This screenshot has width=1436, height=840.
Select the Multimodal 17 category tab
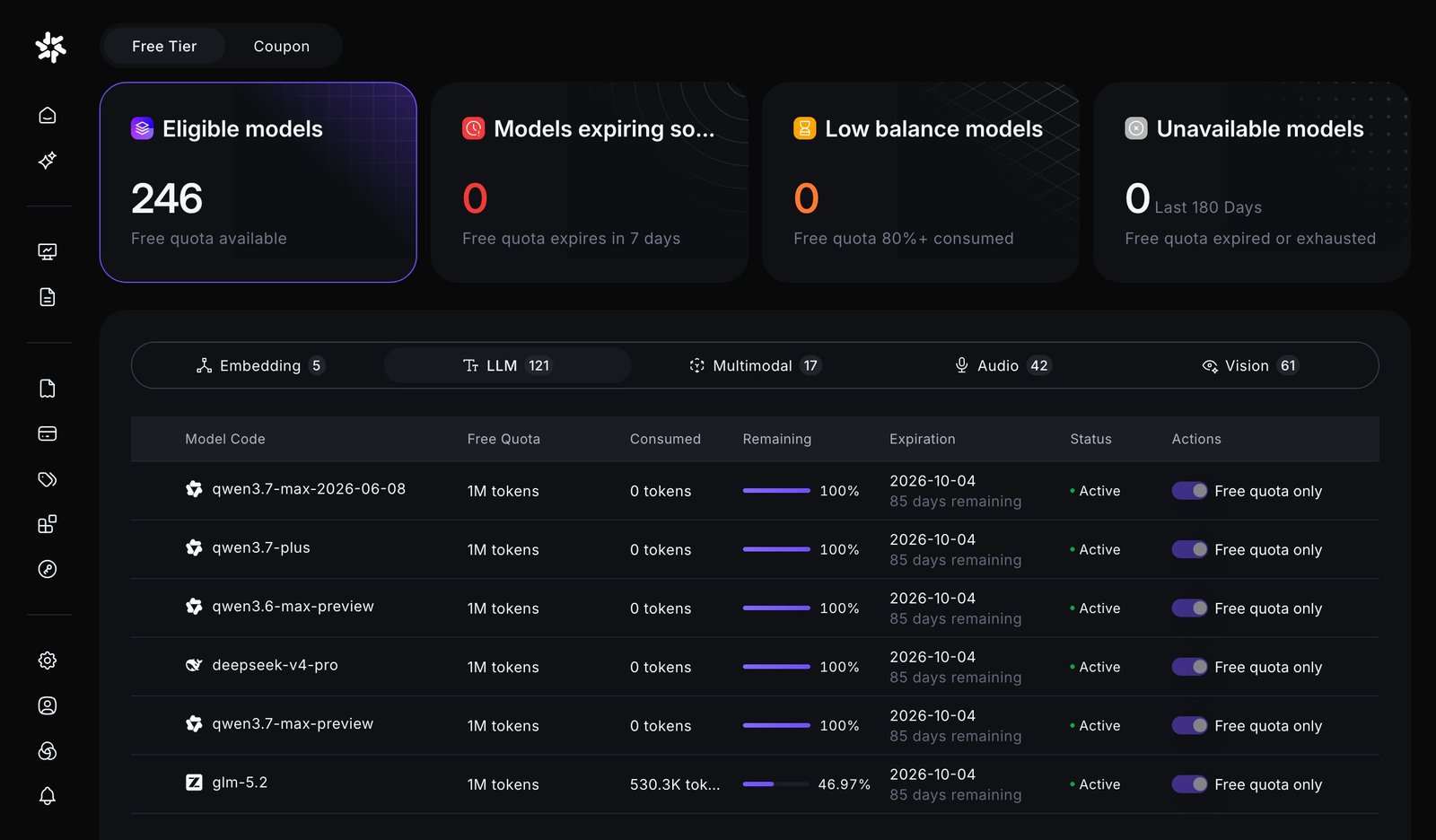[x=755, y=365]
